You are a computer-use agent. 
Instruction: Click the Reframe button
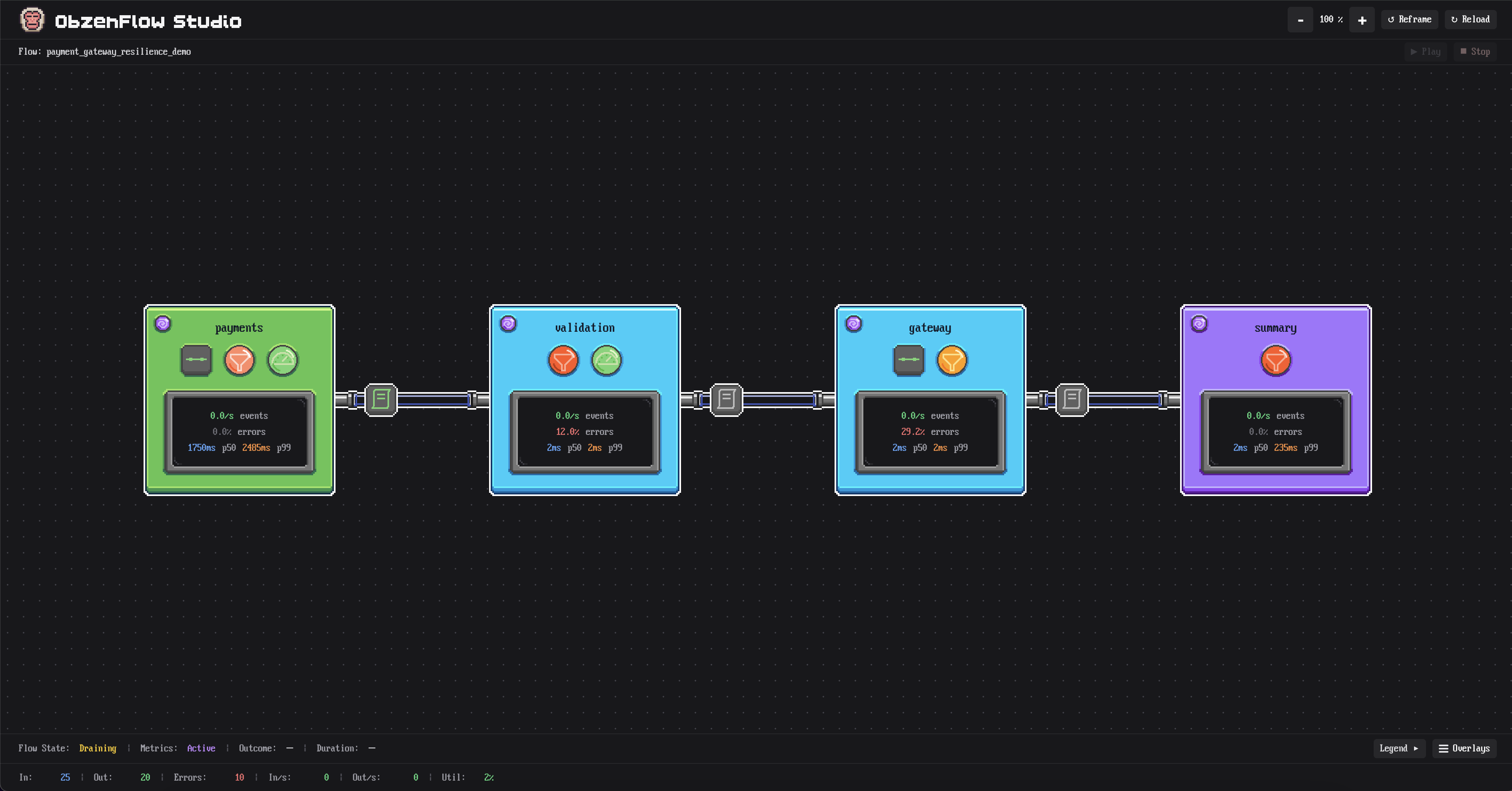[1409, 19]
